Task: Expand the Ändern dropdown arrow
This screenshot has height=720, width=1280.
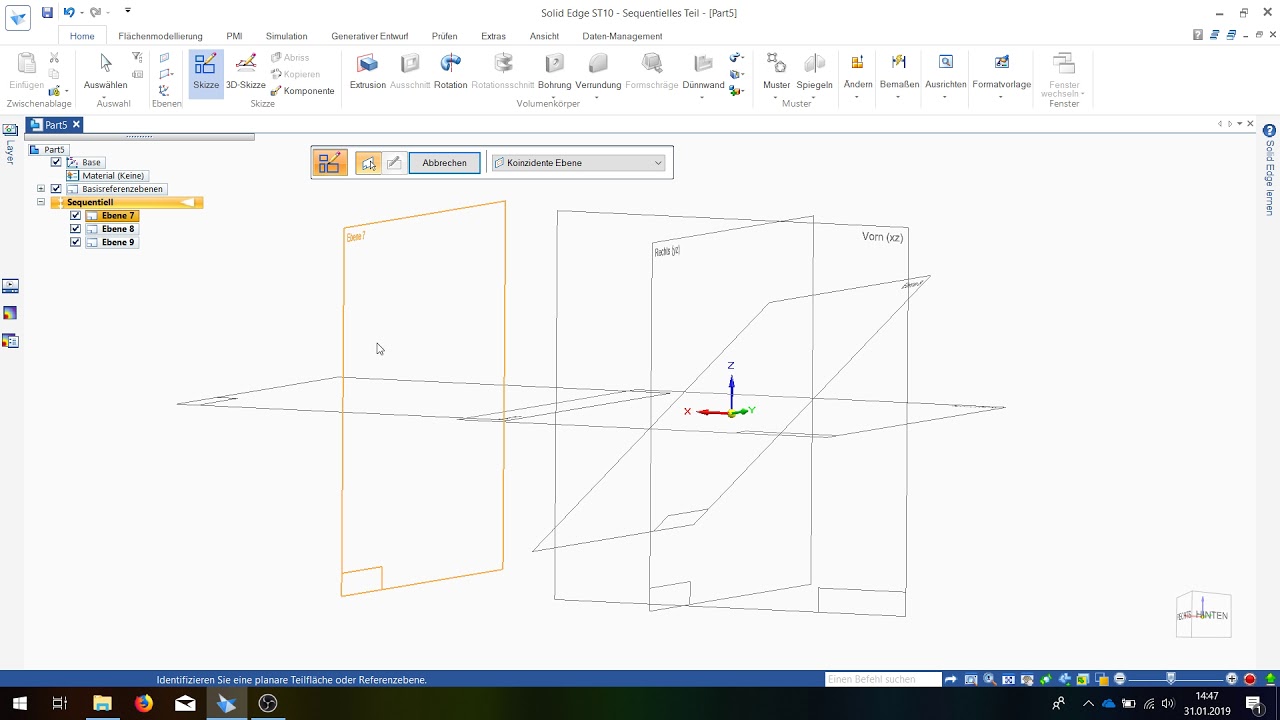Action: 858,97
